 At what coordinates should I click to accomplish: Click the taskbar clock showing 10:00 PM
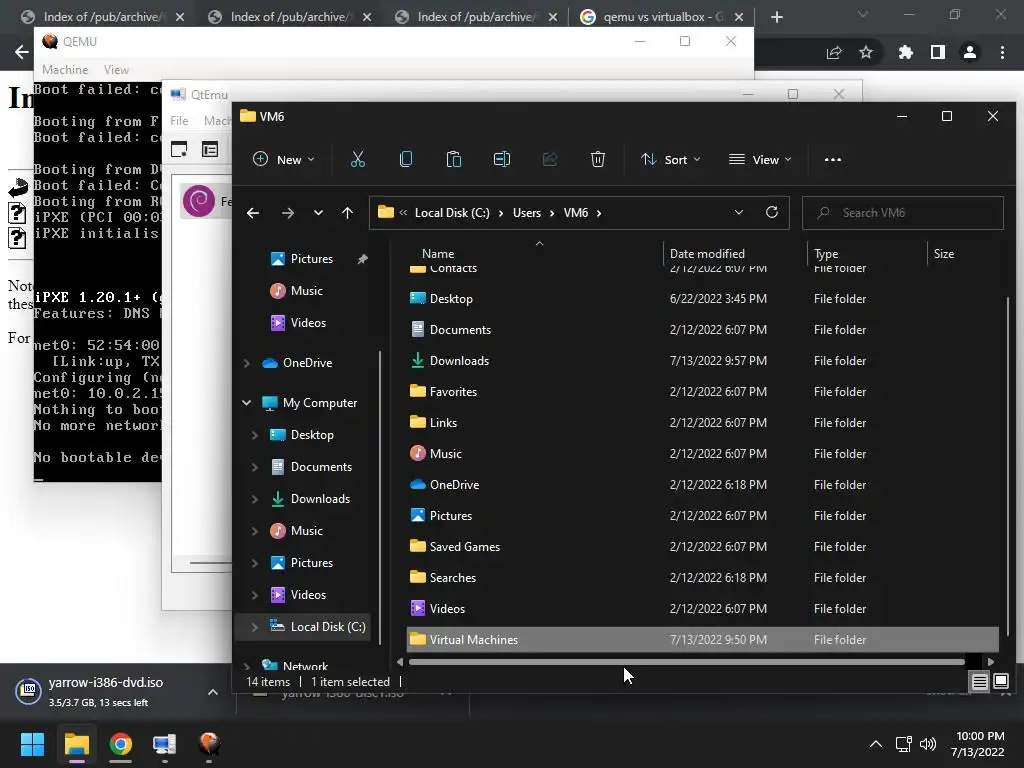[x=978, y=744]
